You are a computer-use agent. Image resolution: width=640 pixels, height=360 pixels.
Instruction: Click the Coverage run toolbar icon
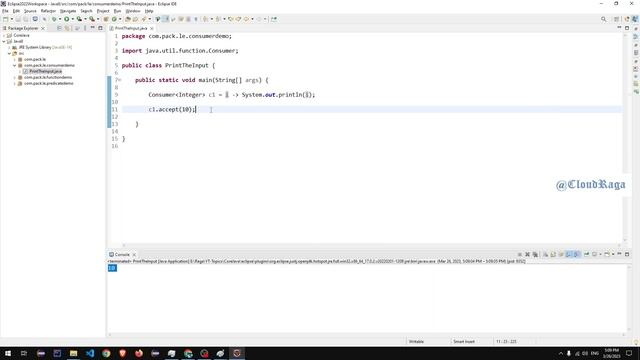click(x=79, y=19)
